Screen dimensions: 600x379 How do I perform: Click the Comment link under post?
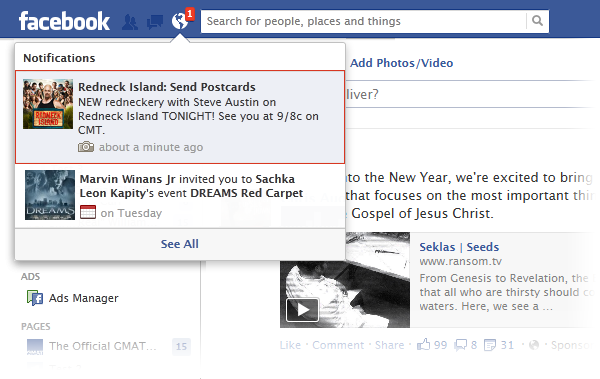coord(338,345)
